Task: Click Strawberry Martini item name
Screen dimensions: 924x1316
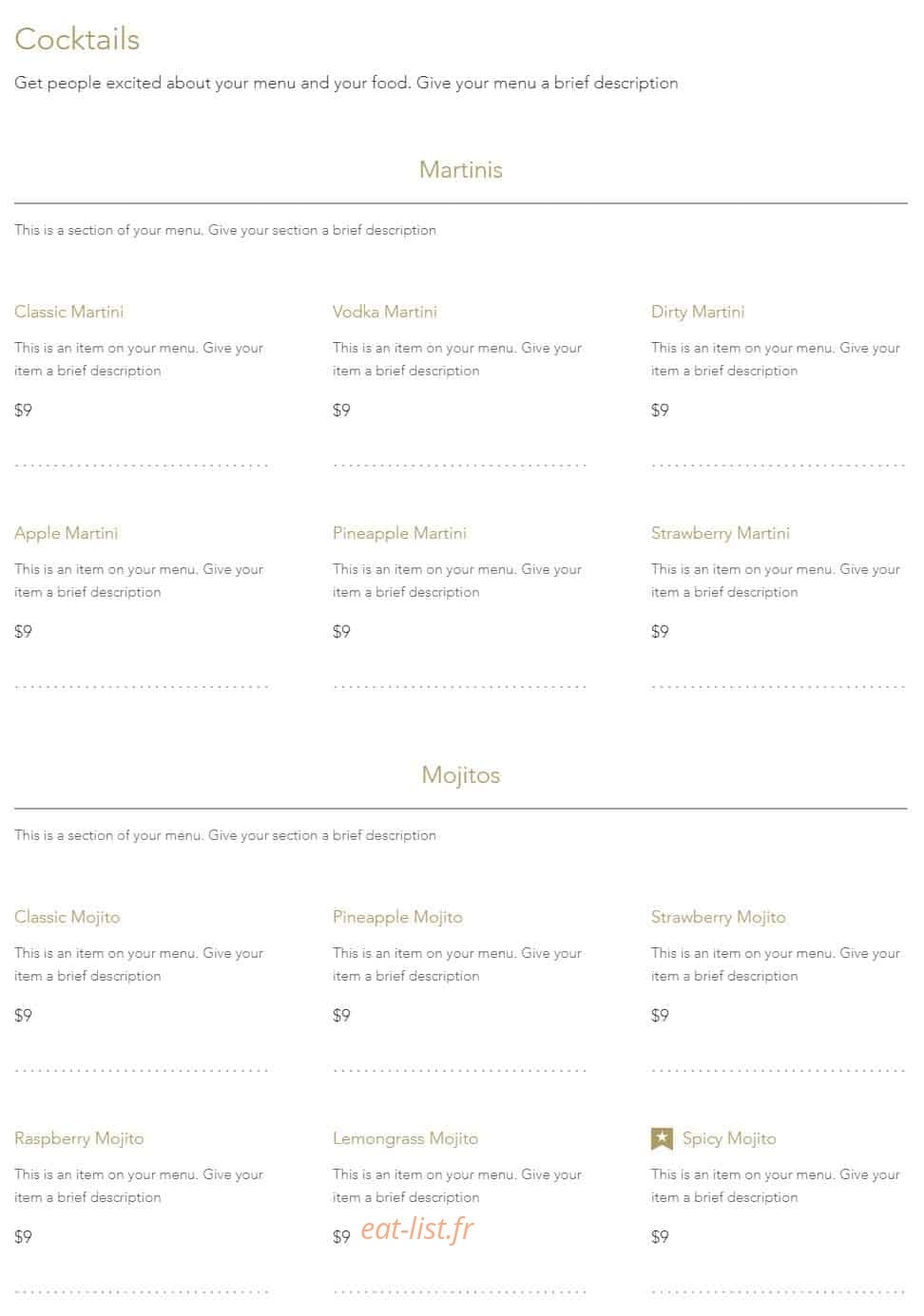Action: point(721,534)
